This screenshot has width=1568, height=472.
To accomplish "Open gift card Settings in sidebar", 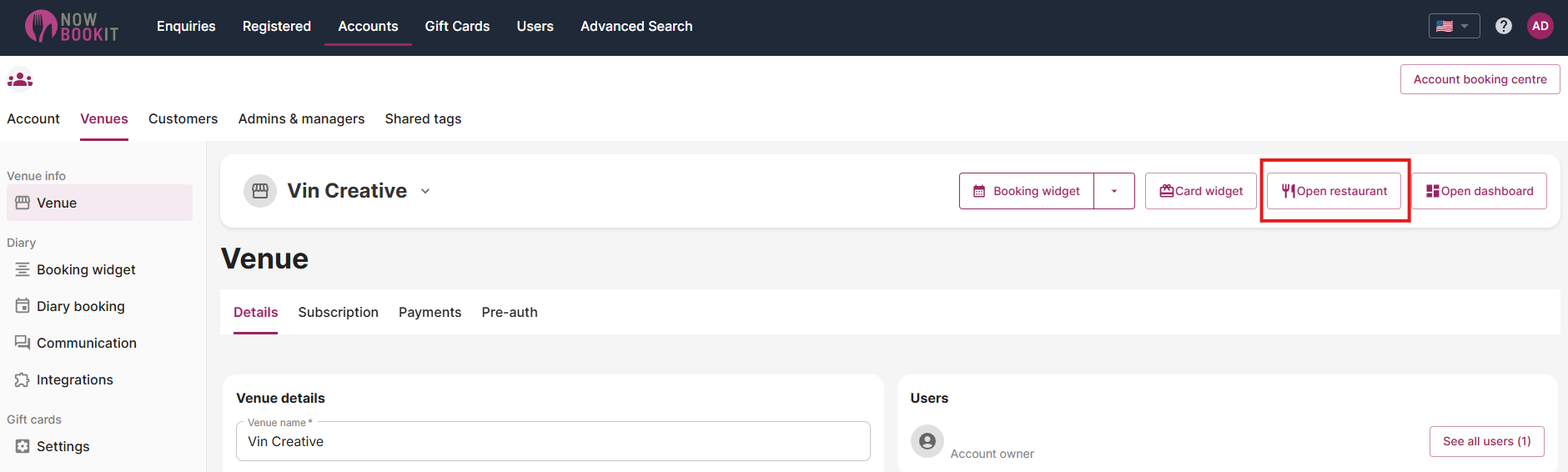I will pos(63,446).
